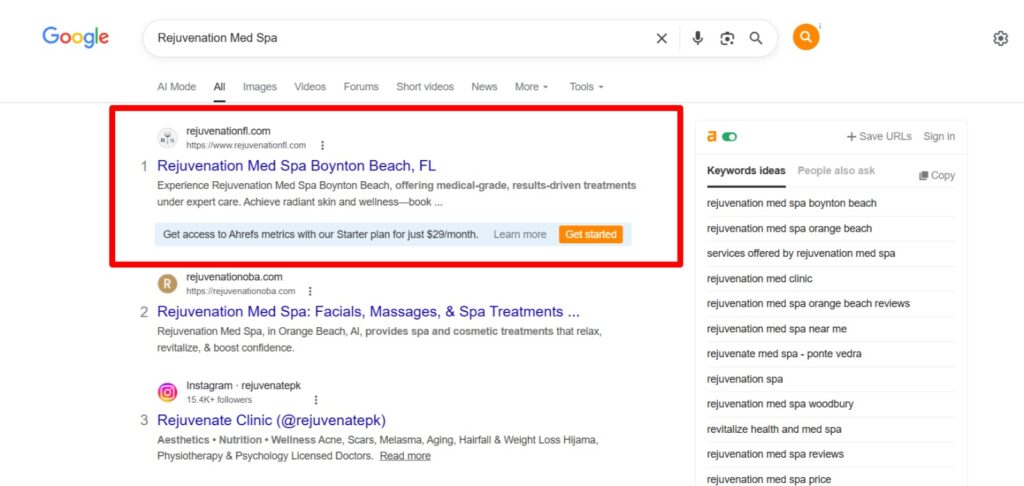Click the orange Get started button
Viewport: 1024px width, 486px height.
(590, 234)
